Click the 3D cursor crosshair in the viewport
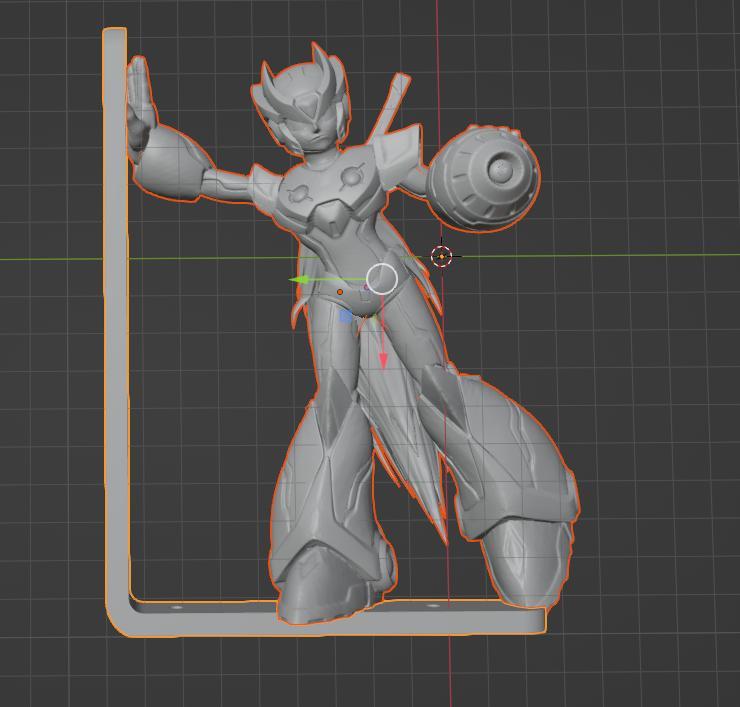The width and height of the screenshot is (740, 707). click(442, 256)
